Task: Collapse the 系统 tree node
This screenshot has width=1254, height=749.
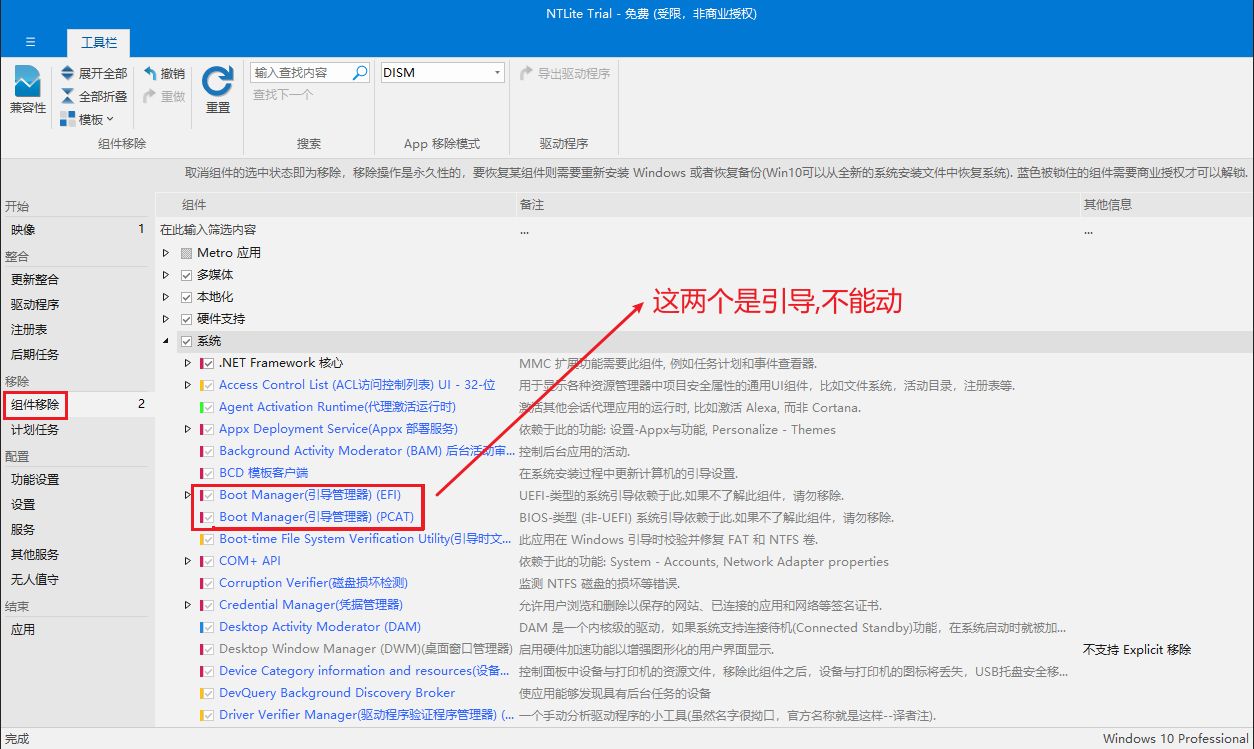Action: [x=166, y=341]
